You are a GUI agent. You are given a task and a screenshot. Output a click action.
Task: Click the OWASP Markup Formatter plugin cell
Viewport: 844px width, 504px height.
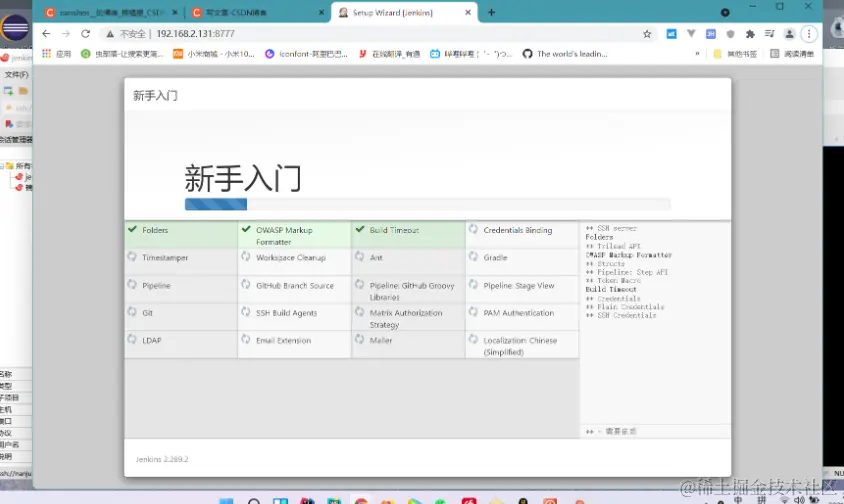(x=294, y=235)
